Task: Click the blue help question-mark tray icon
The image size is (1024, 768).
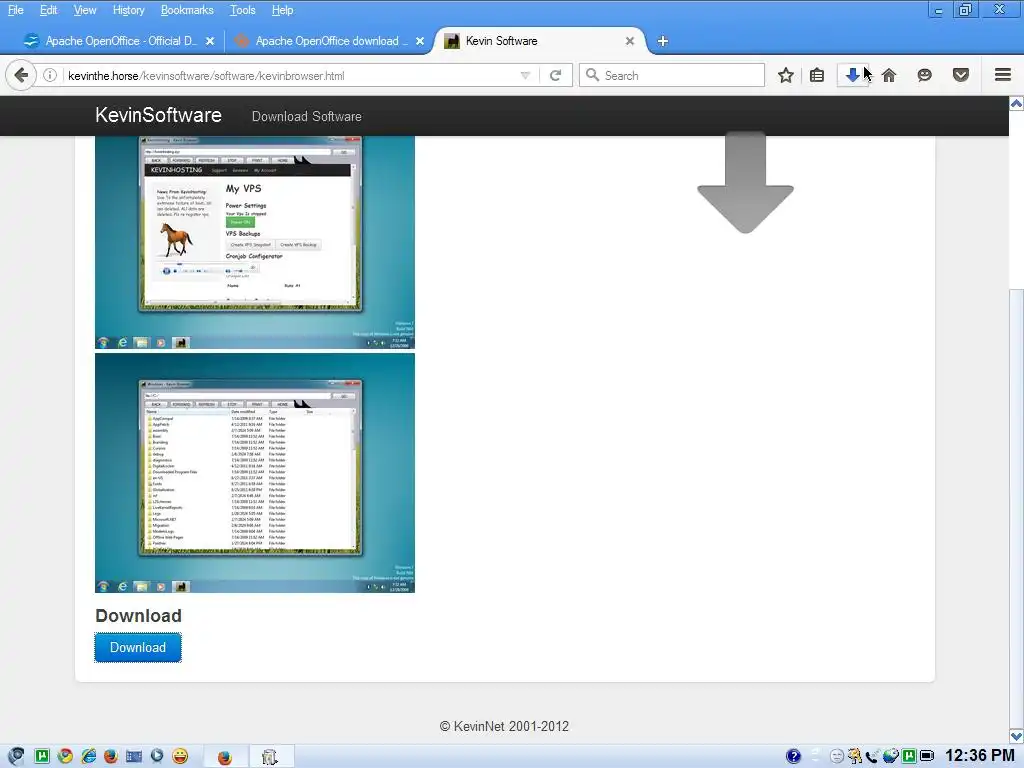Action: [793, 756]
